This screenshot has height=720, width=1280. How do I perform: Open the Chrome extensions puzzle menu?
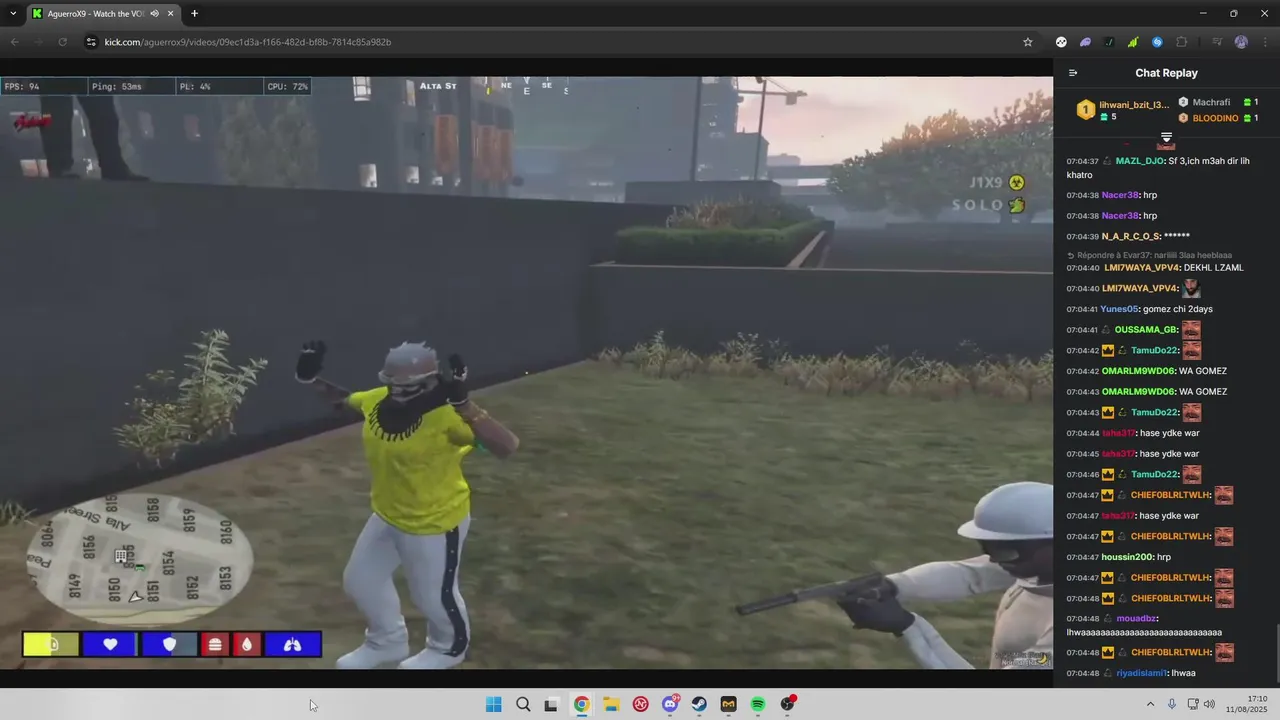pyautogui.click(x=1182, y=42)
